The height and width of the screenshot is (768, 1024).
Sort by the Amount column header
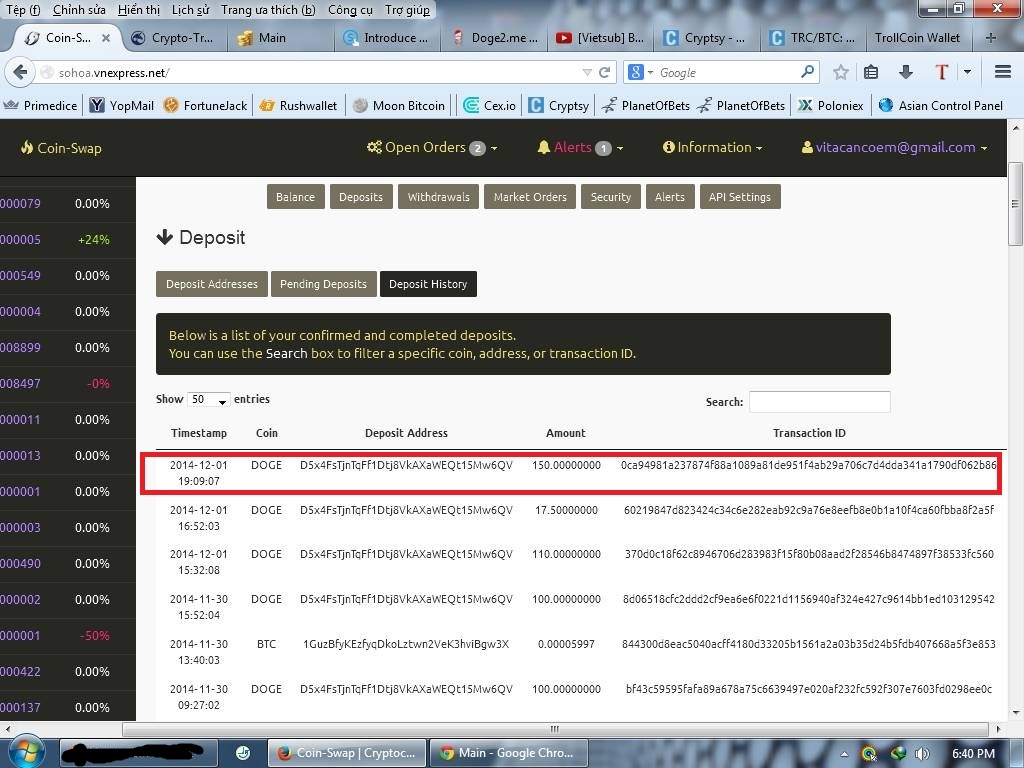click(x=566, y=433)
